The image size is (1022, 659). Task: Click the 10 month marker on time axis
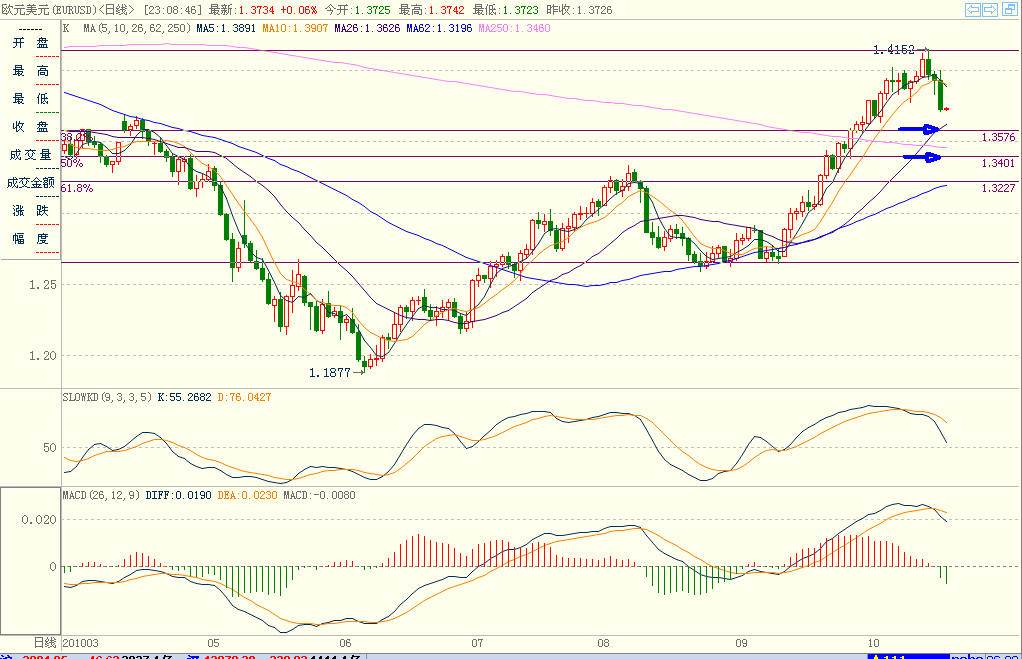(873, 643)
